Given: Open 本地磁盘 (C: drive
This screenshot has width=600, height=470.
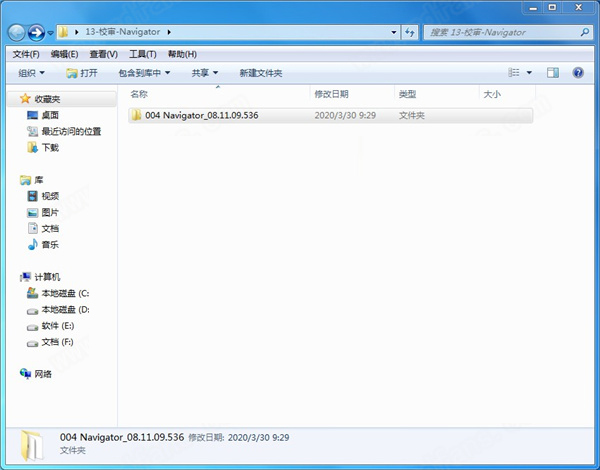Looking at the screenshot, I should (x=65, y=293).
